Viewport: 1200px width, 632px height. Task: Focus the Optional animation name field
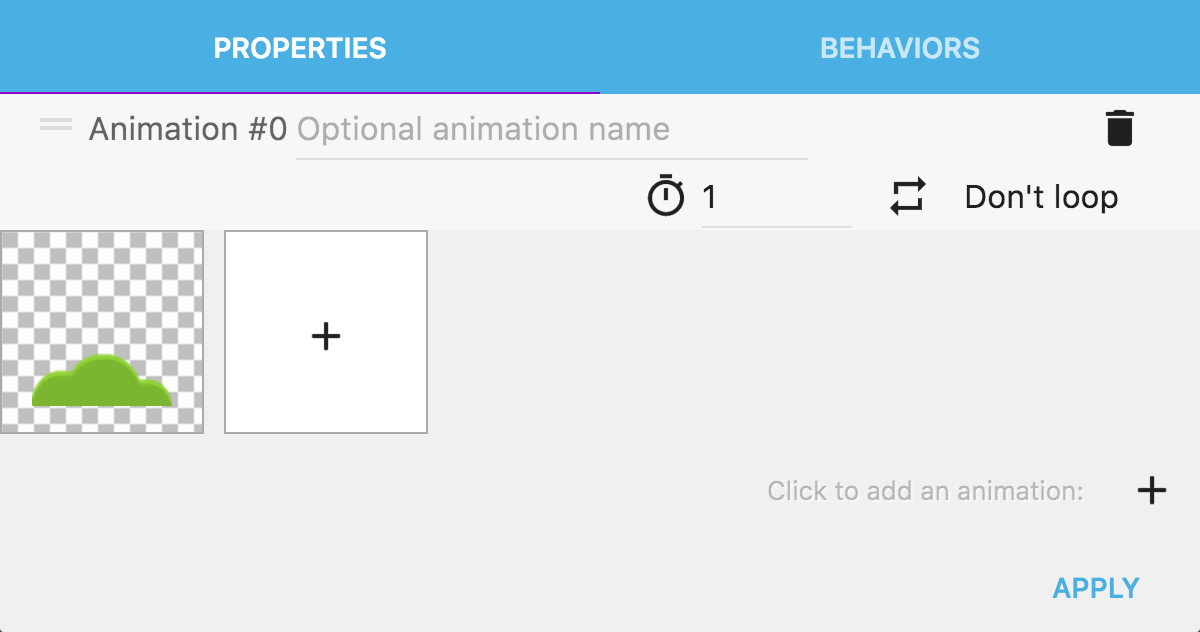(x=551, y=130)
